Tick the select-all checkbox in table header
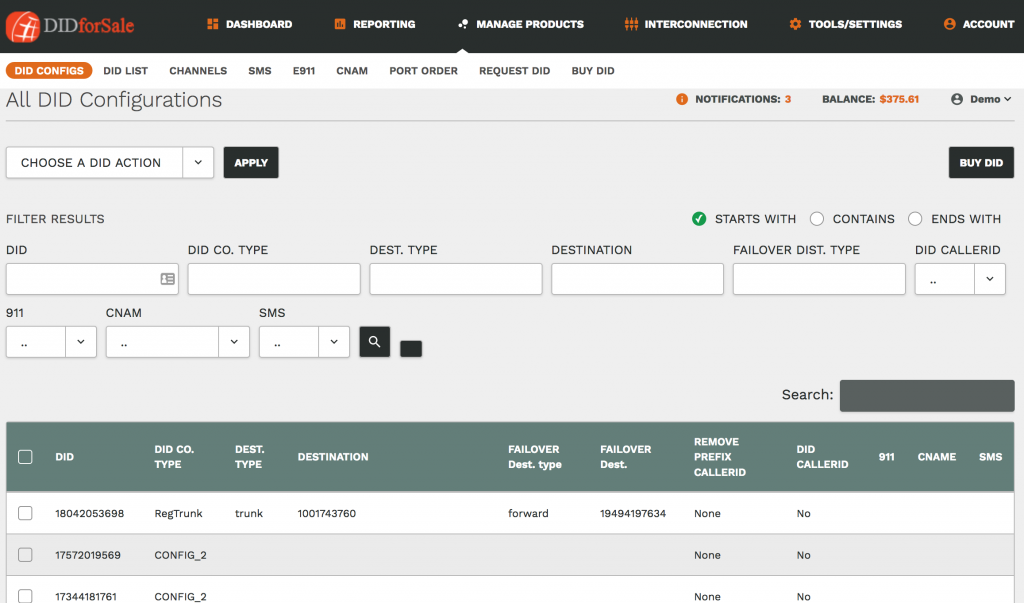The height and width of the screenshot is (603, 1024). tap(25, 457)
